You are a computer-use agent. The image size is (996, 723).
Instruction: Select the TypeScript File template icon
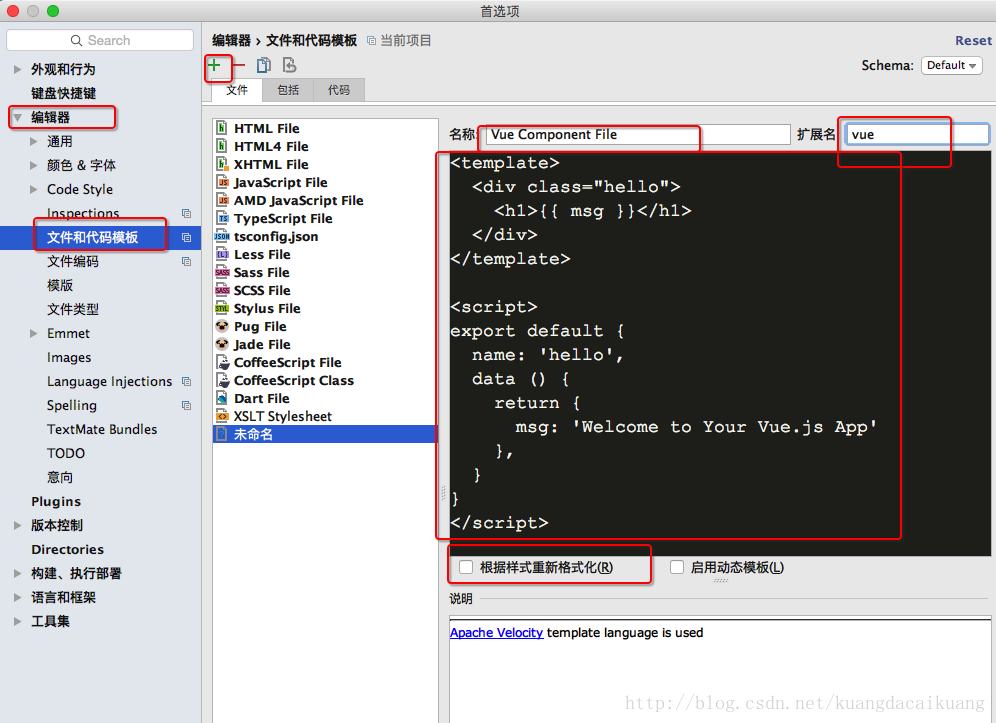(x=222, y=218)
